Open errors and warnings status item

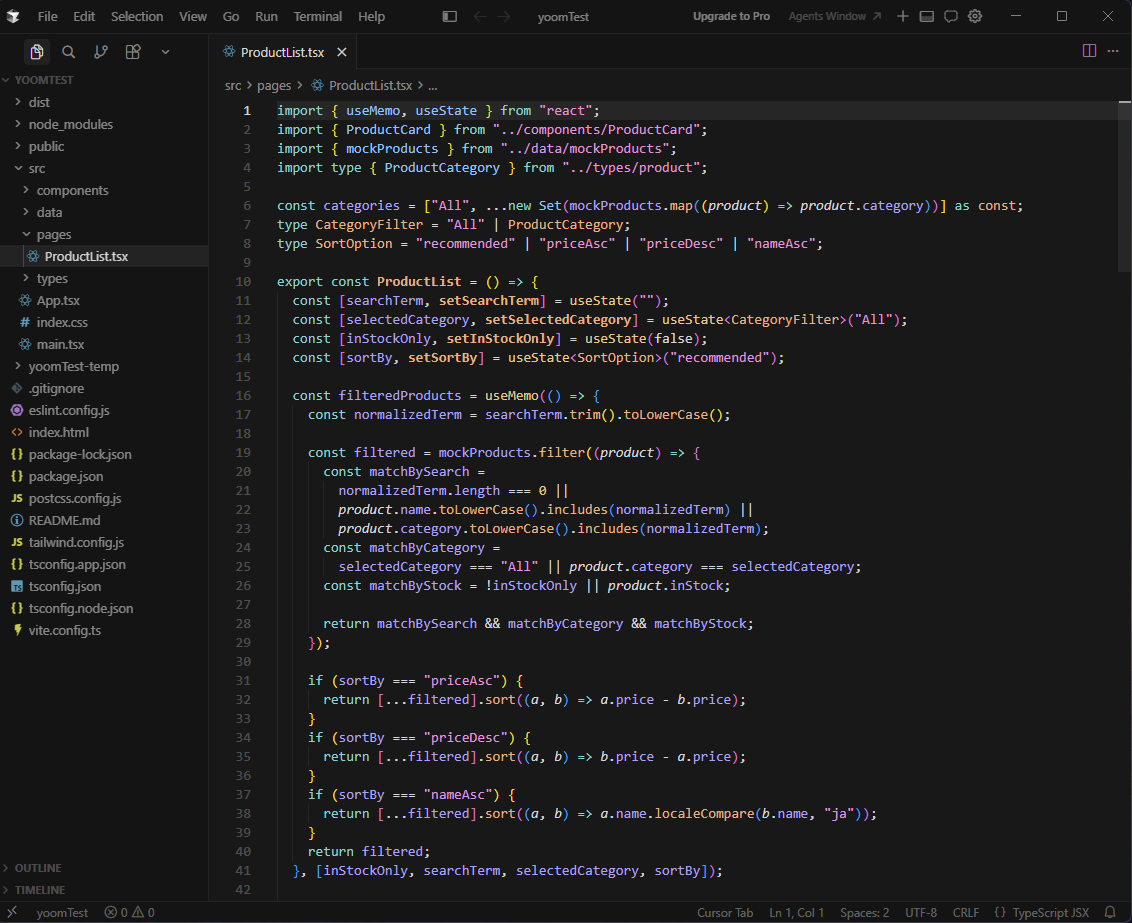point(129,913)
